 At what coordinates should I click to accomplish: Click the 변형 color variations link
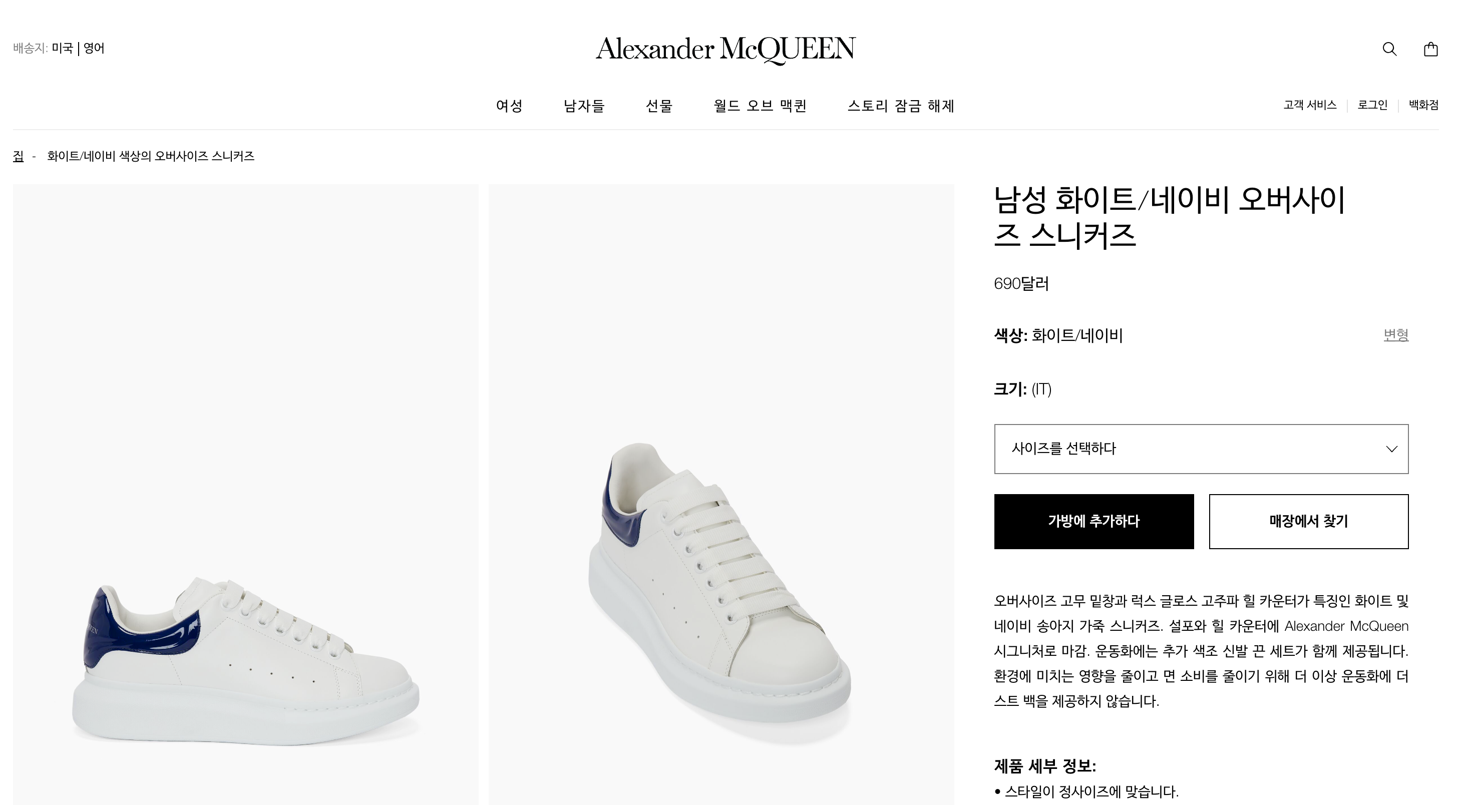coord(1395,335)
